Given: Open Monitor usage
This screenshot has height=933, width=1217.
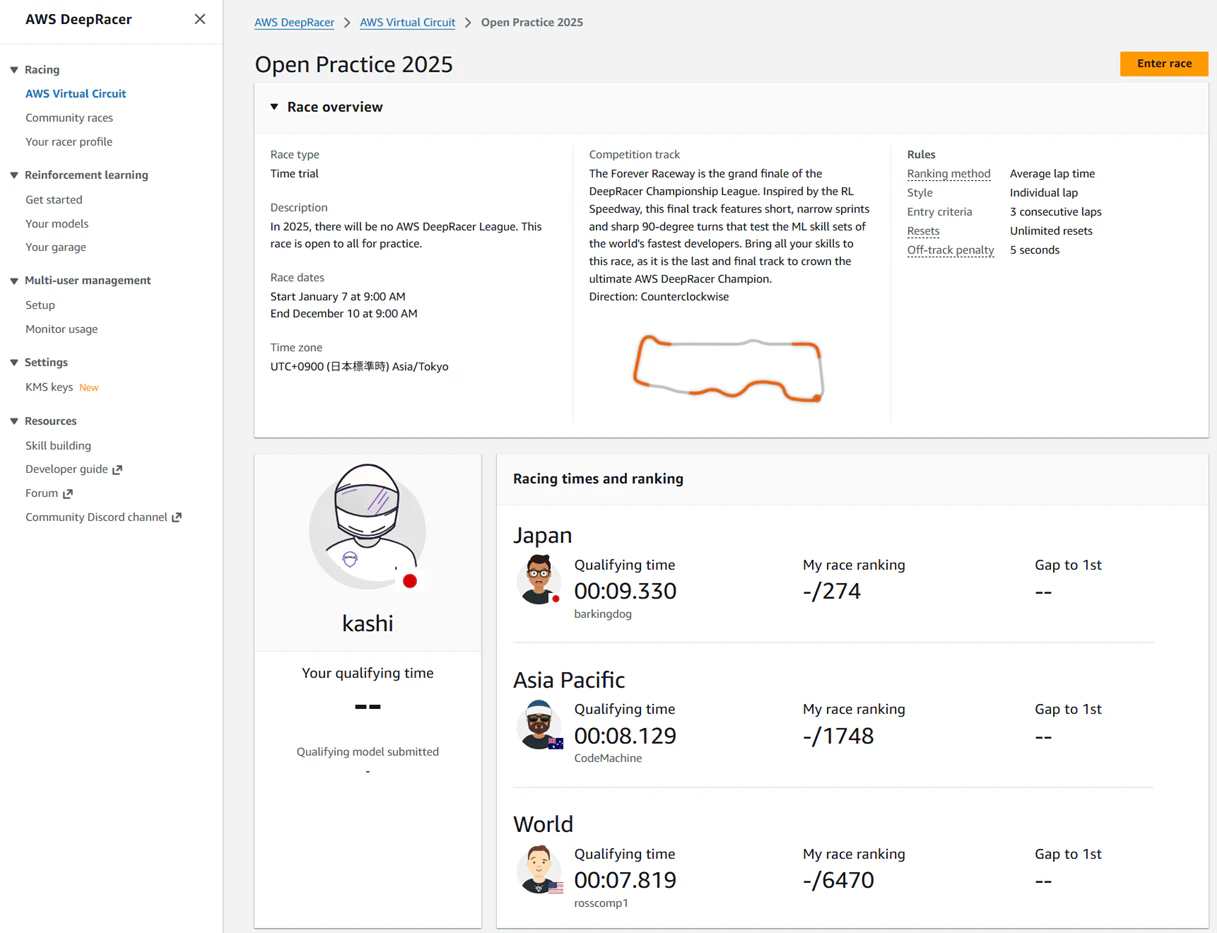Looking at the screenshot, I should point(62,329).
